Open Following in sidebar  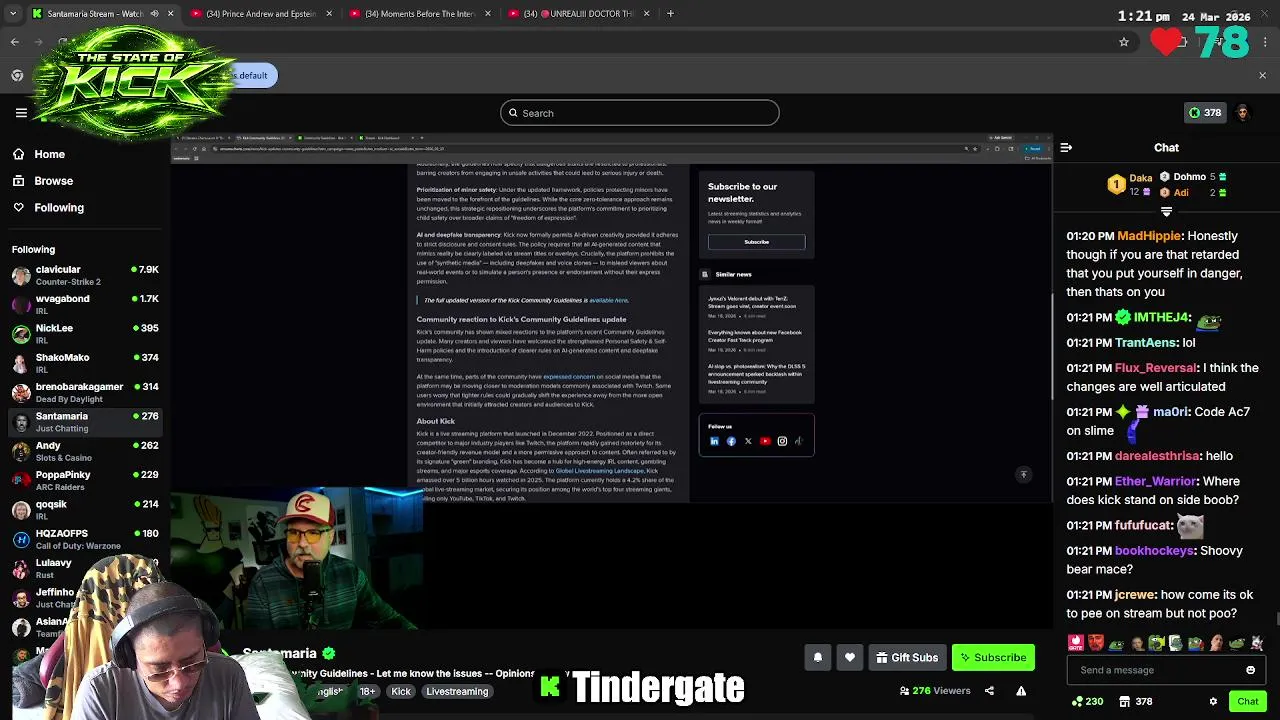tap(48, 207)
